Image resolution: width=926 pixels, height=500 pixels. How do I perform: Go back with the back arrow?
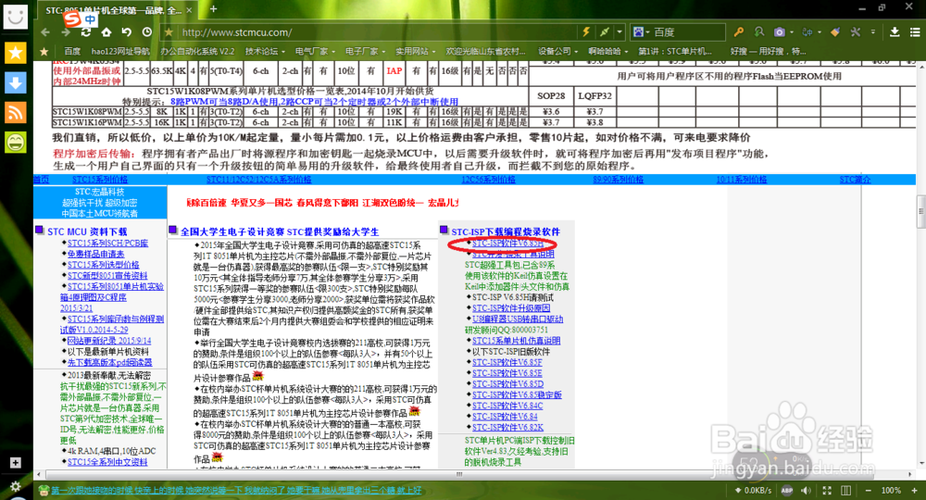pyautogui.click(x=45, y=32)
